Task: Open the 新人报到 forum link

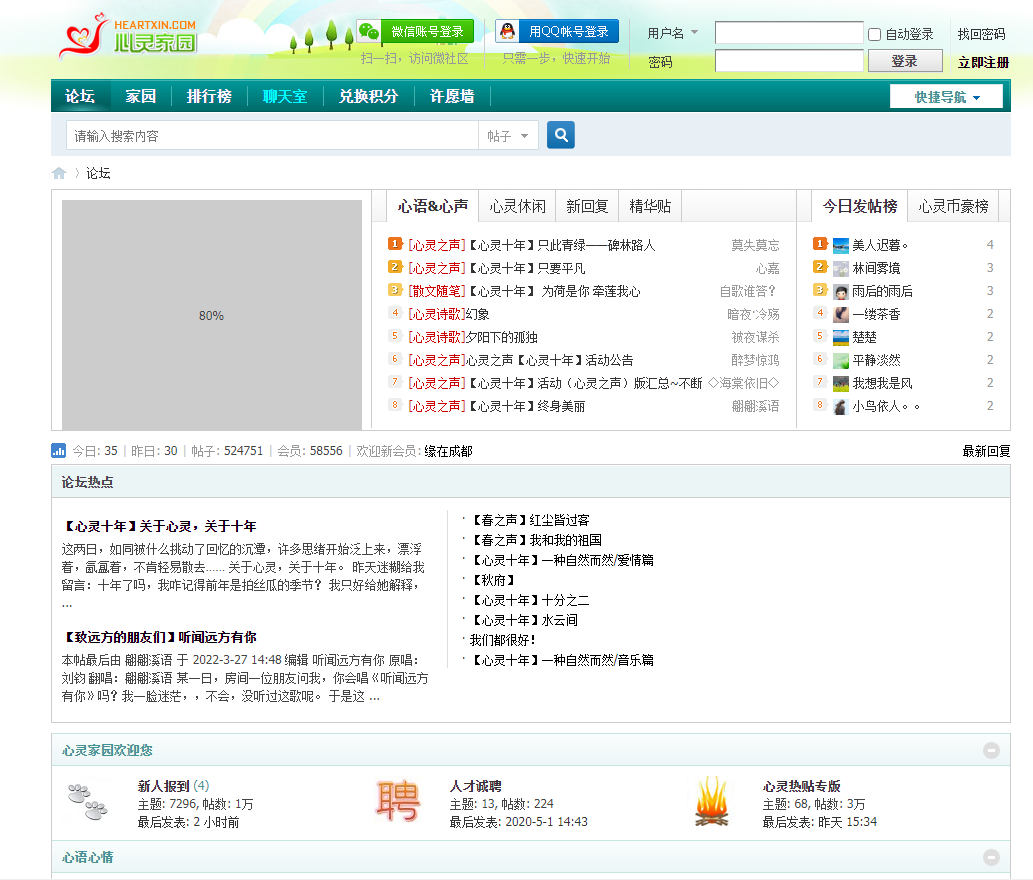Action: 163,786
